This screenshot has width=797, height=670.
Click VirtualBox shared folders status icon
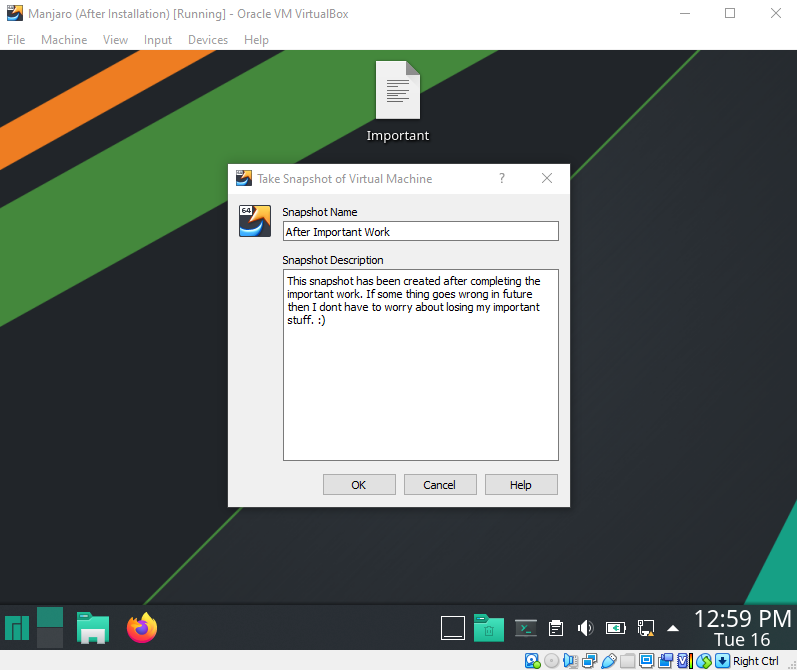pyautogui.click(x=628, y=661)
